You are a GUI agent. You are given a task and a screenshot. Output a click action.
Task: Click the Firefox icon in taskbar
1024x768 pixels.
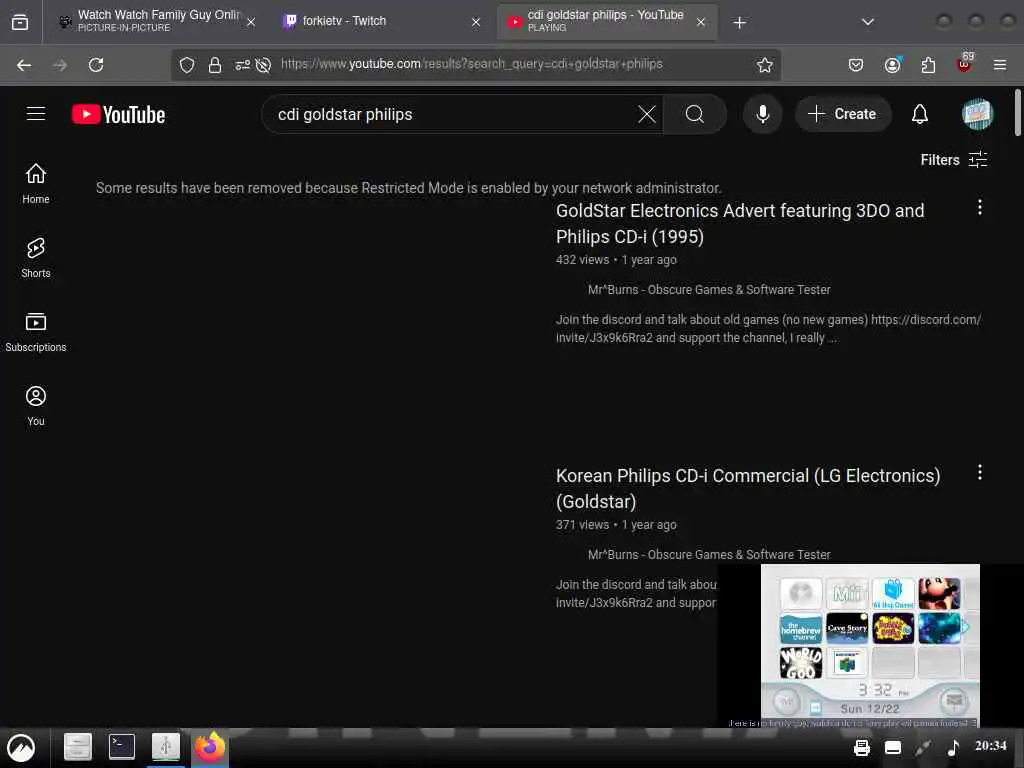210,747
